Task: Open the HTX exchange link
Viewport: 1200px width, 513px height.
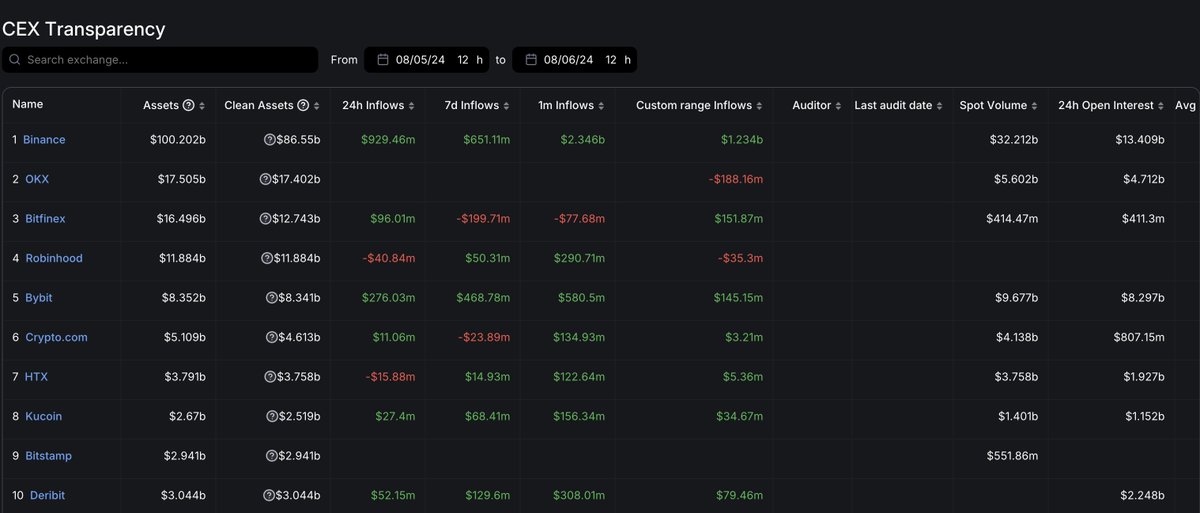Action: [36, 377]
